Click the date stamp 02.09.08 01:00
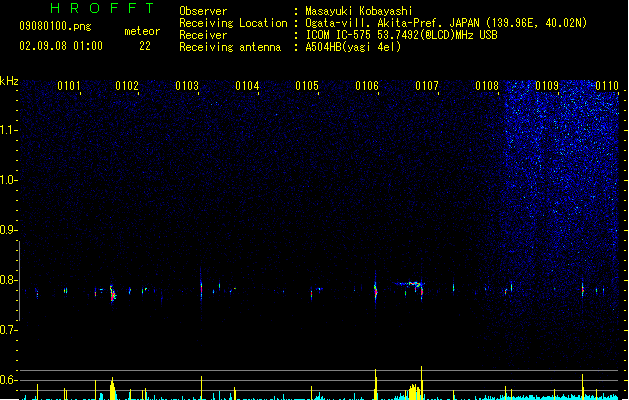 pos(61,46)
